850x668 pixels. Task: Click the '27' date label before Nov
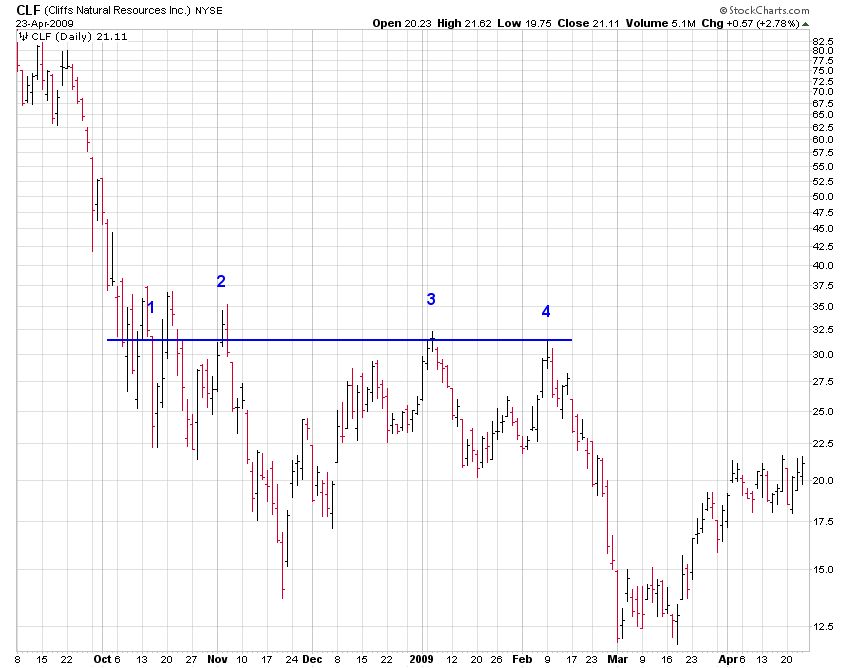(191, 660)
